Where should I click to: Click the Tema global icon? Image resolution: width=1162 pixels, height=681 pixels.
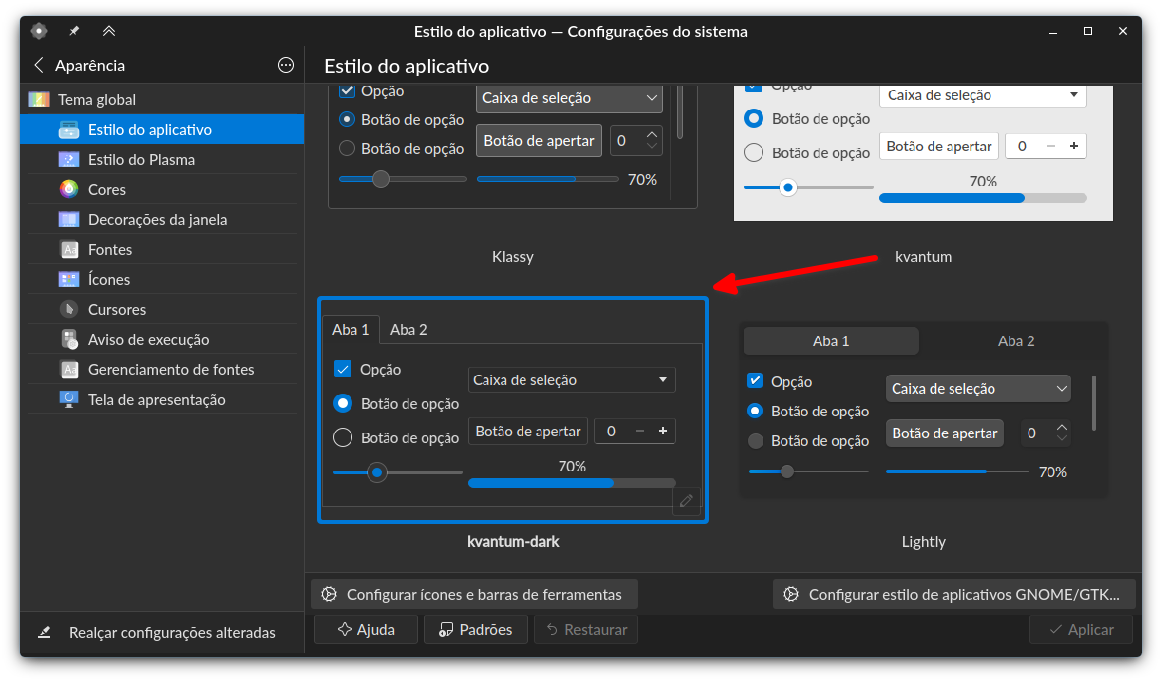[39, 99]
